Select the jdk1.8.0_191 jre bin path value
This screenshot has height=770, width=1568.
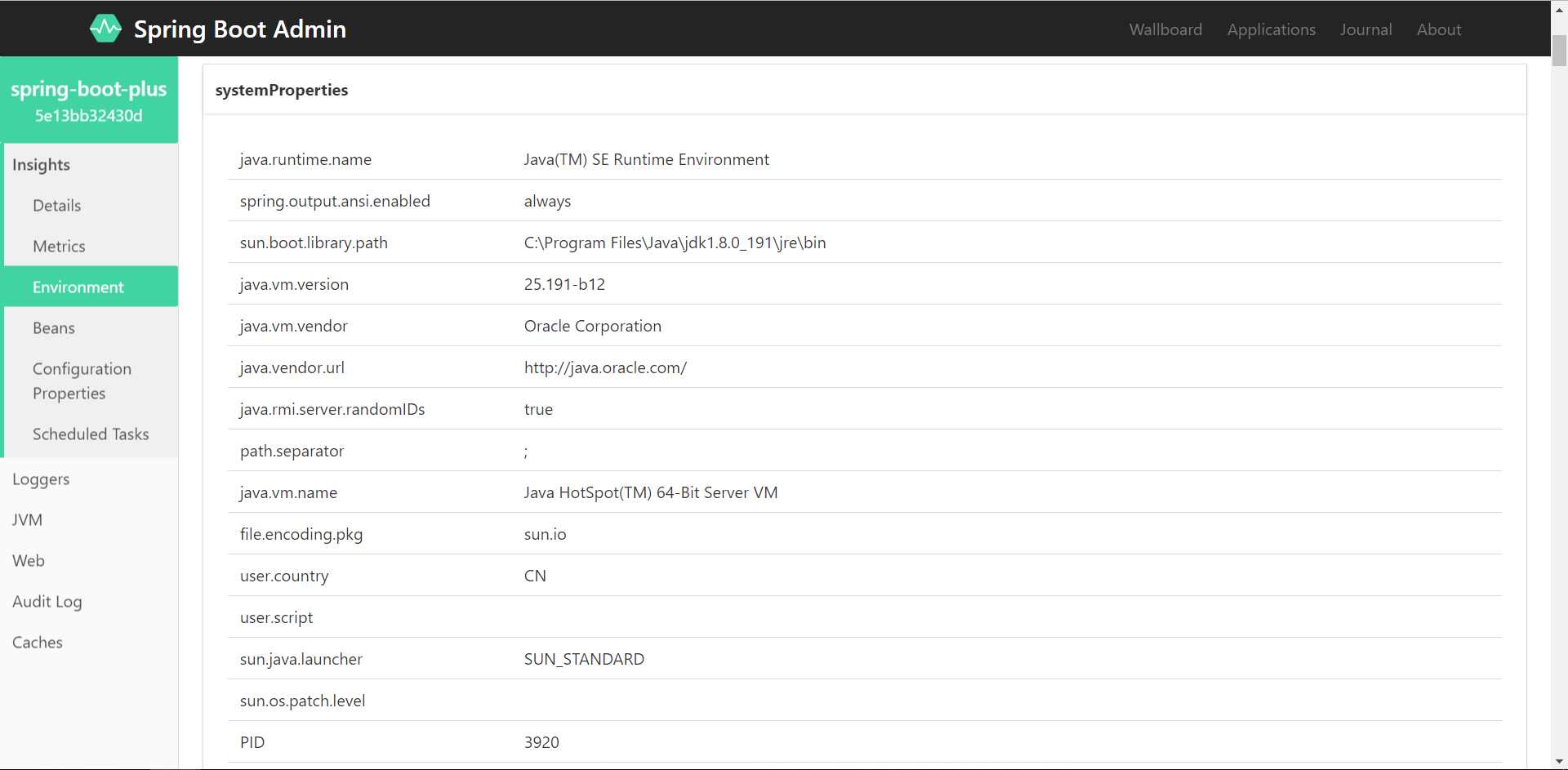click(675, 243)
